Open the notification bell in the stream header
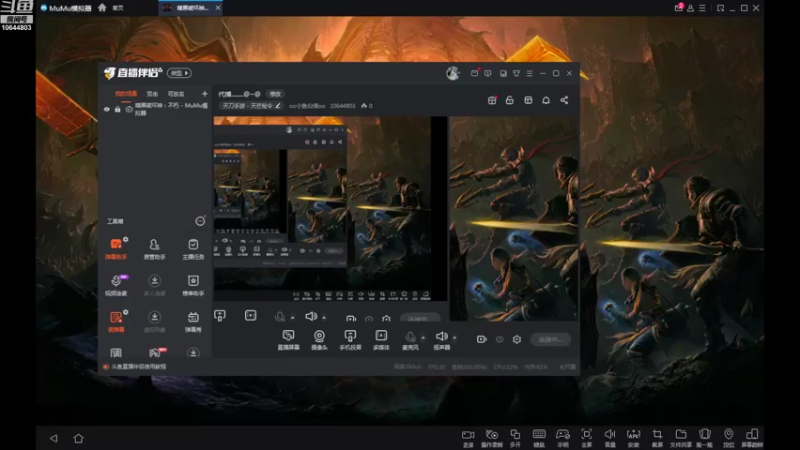 [546, 100]
